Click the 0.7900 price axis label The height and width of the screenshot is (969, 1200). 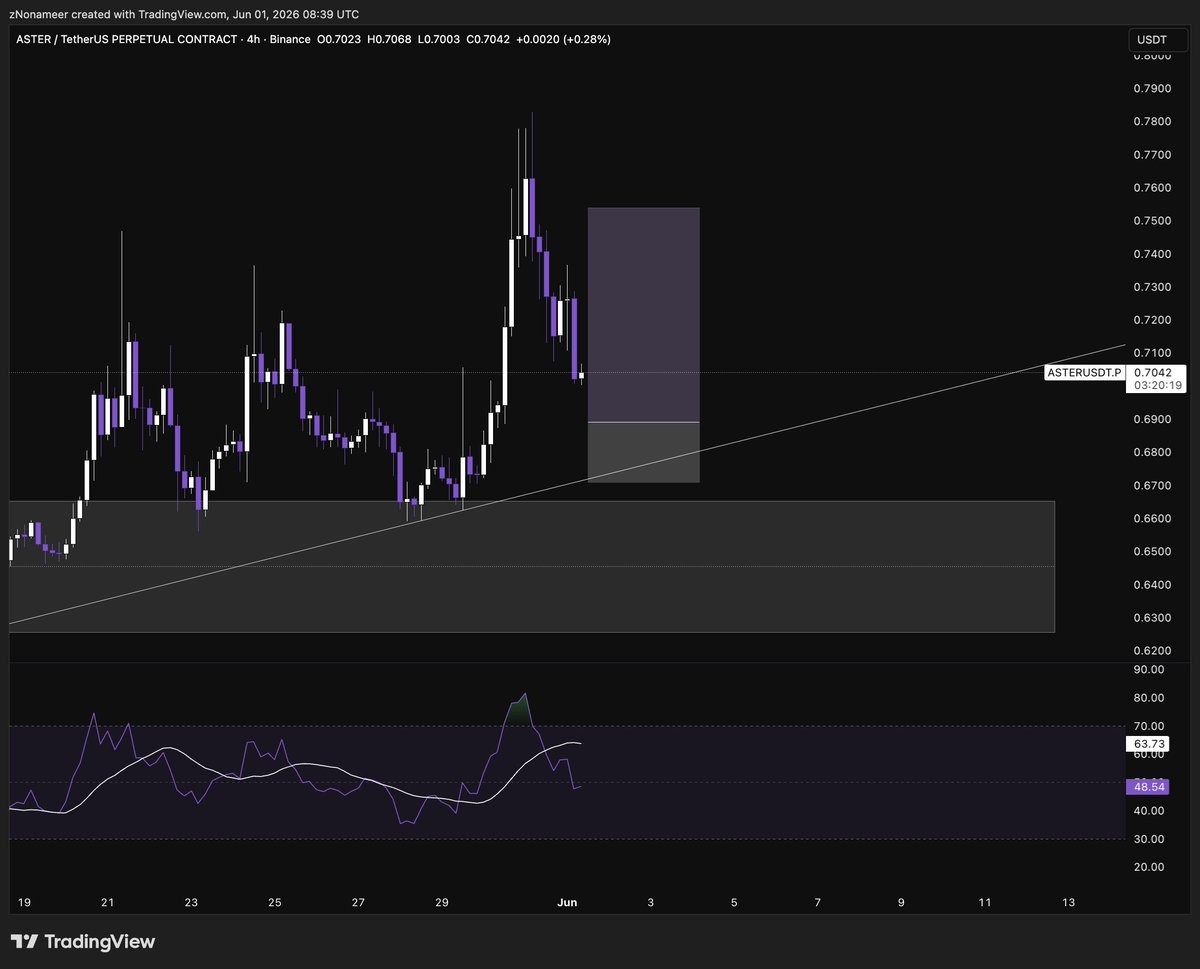click(x=1152, y=89)
